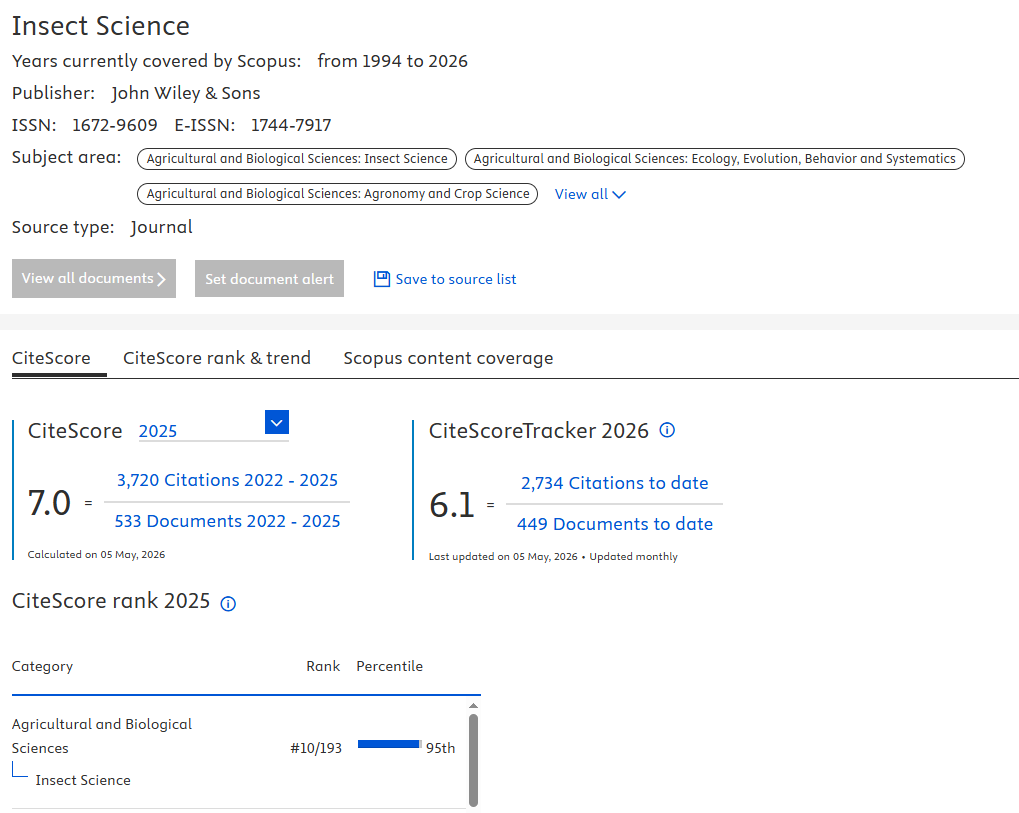Click the rank value #10/193
Viewport: 1019px width, 813px height.
point(316,748)
